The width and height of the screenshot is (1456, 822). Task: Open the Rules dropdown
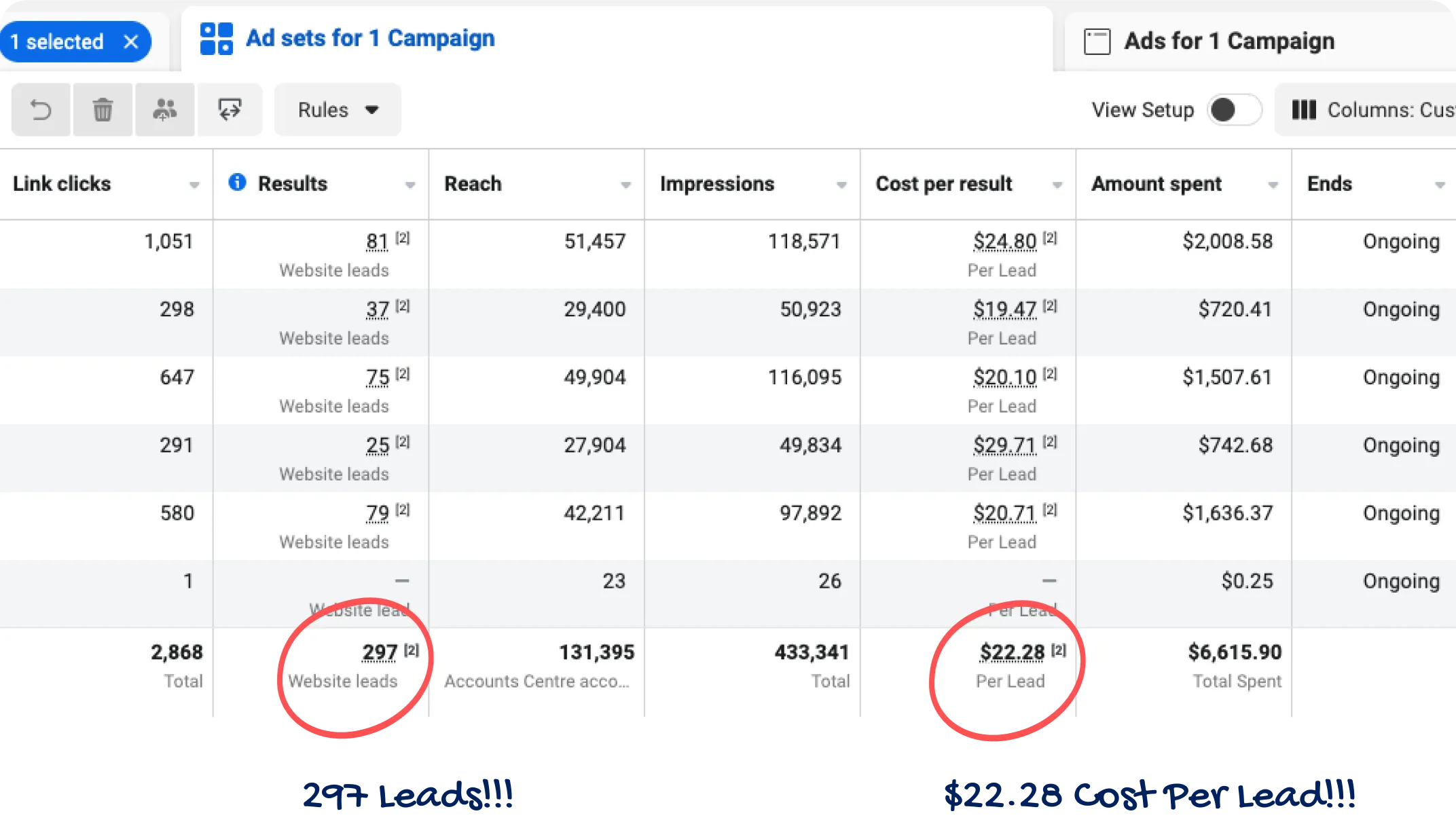[338, 110]
